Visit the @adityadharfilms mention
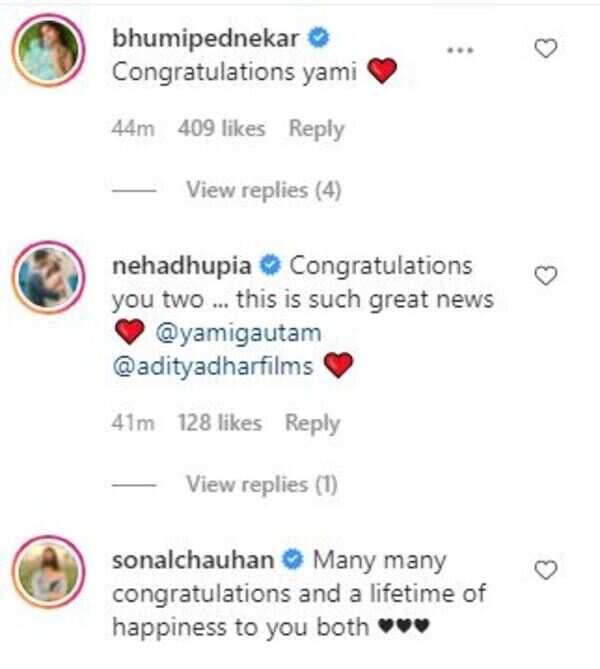Screen dimensions: 600x669 click(214, 367)
